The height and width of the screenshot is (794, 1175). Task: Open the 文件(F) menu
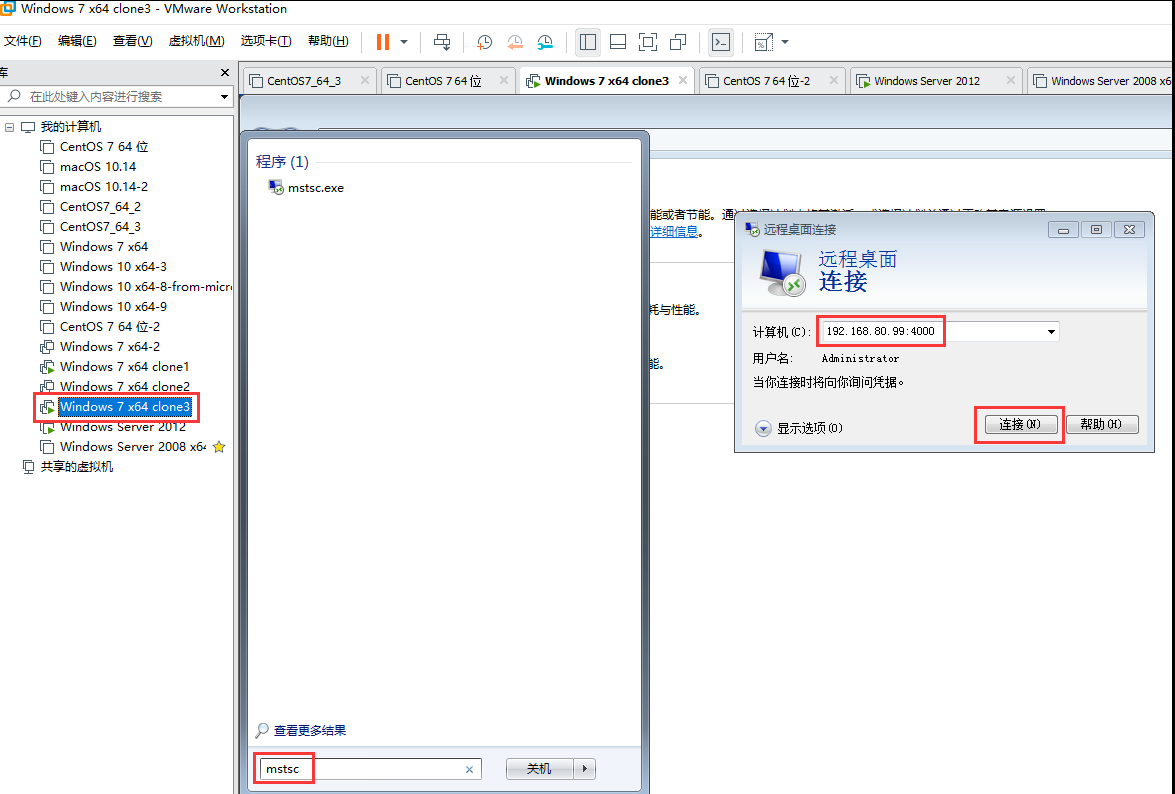(22, 41)
